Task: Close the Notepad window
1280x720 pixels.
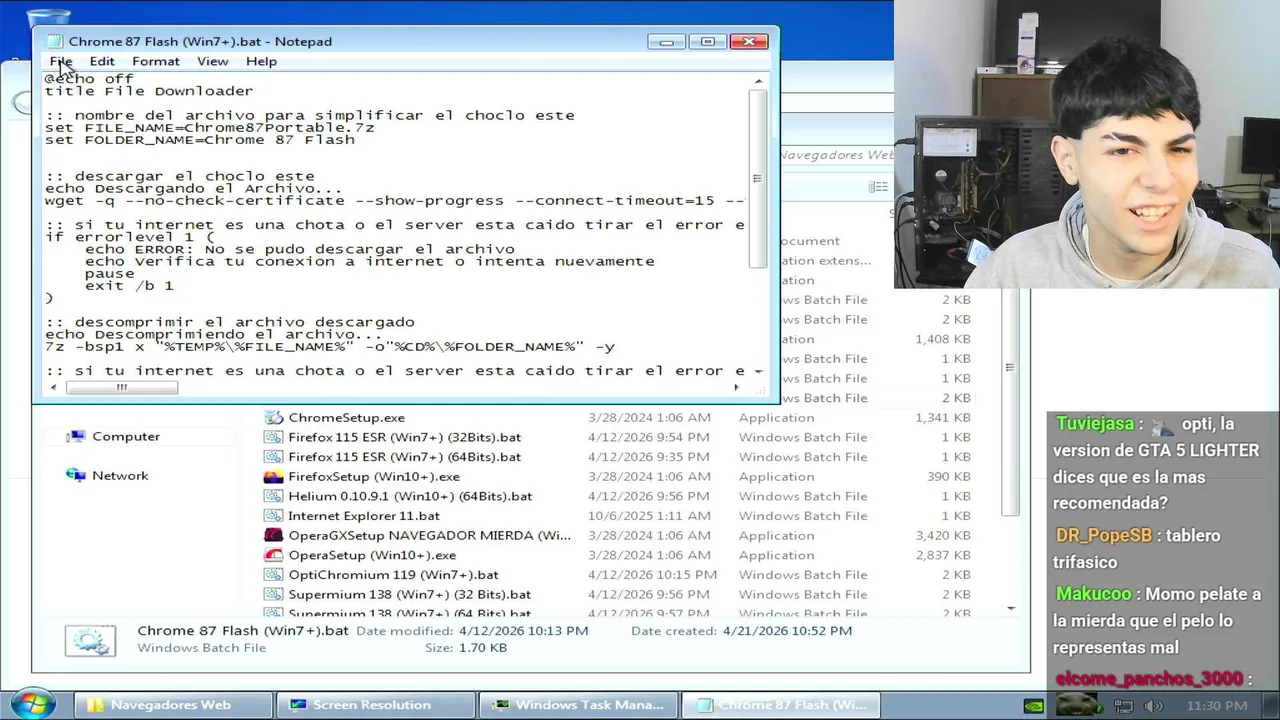Action: pos(748,41)
